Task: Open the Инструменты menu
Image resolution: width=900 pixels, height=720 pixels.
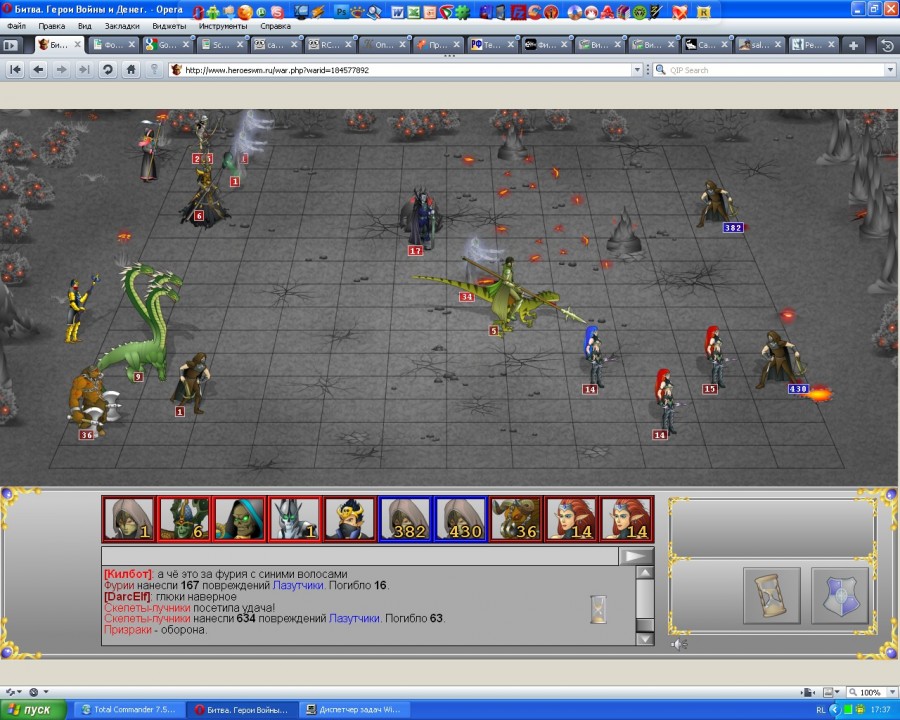Action: point(223,26)
